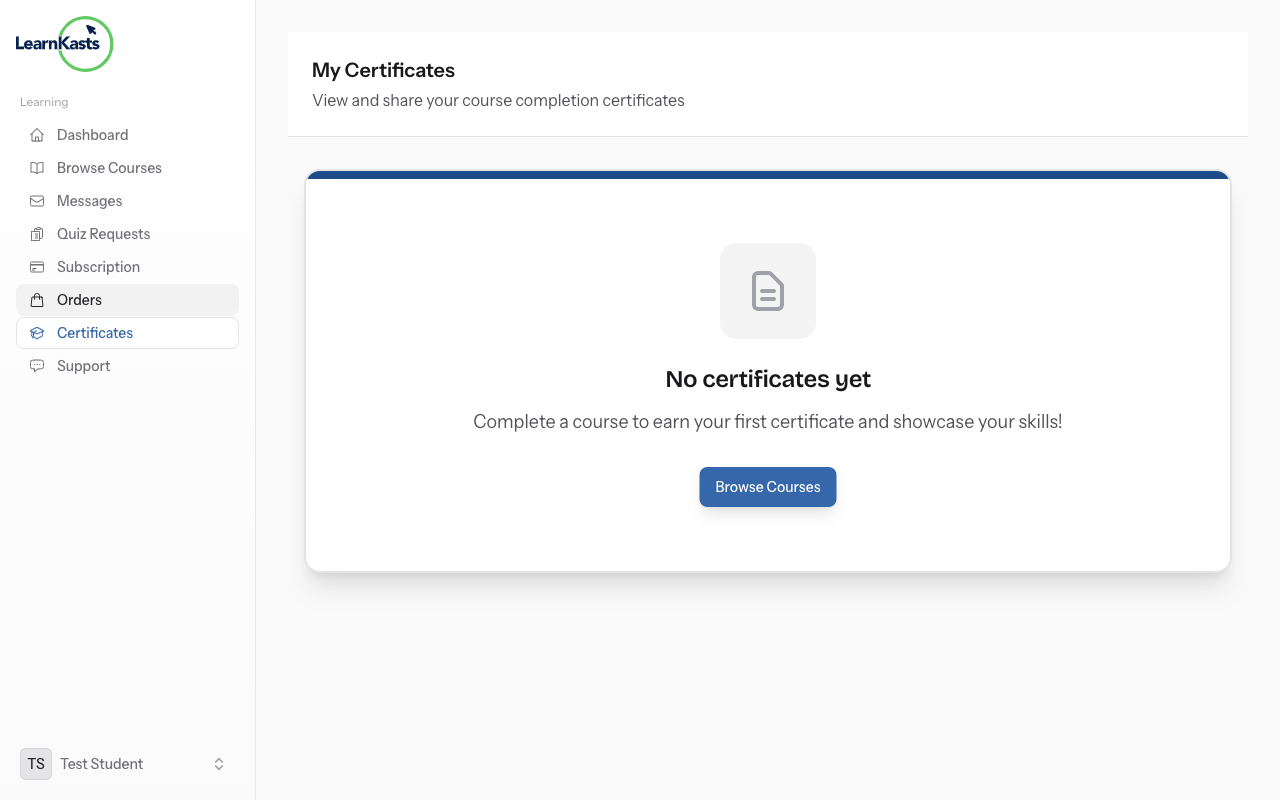
Task: Click the My Certificates page heading
Action: pos(383,70)
